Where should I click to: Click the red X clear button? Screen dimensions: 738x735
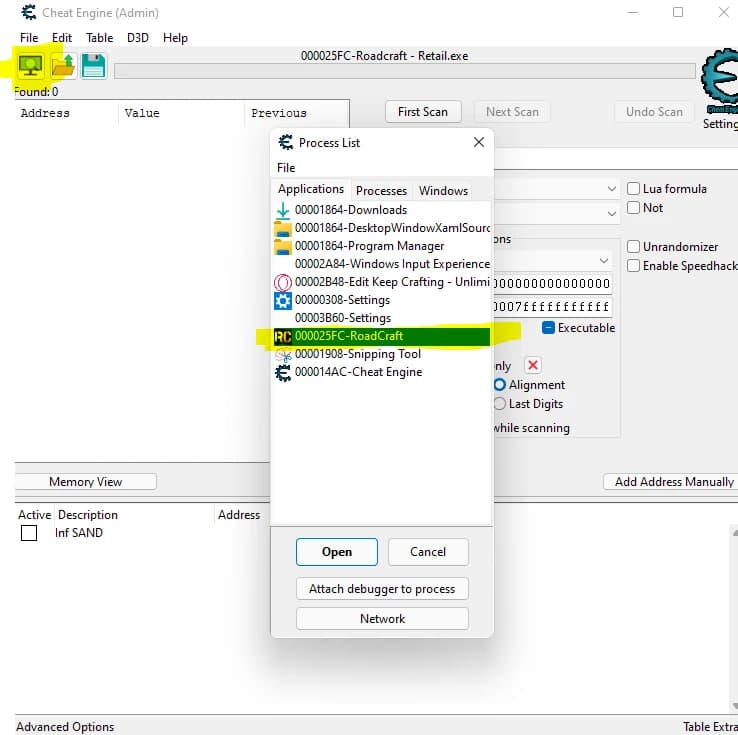tap(533, 365)
